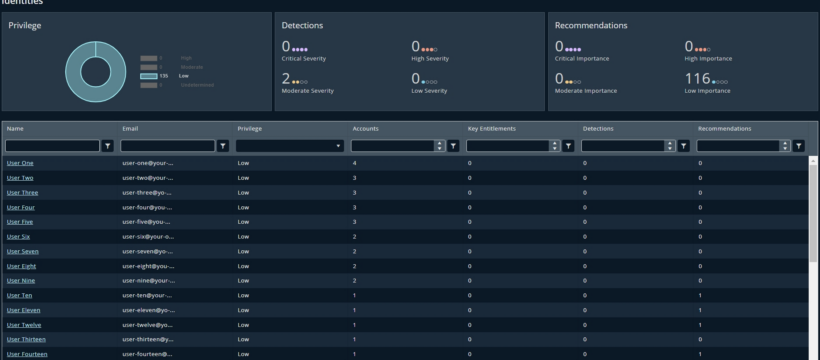This screenshot has width=820, height=360.
Task: Open the Privilege filter dropdown
Action: tap(290, 146)
